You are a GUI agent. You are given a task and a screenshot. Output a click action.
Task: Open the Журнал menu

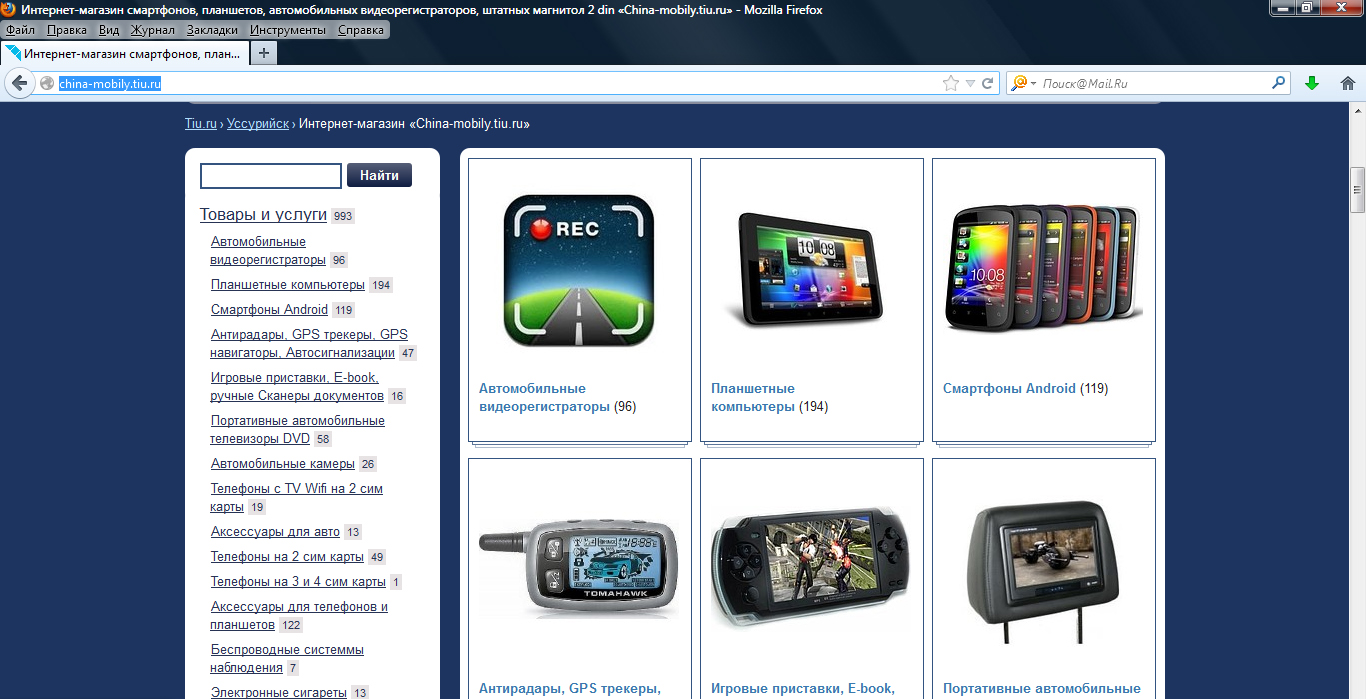tap(153, 30)
